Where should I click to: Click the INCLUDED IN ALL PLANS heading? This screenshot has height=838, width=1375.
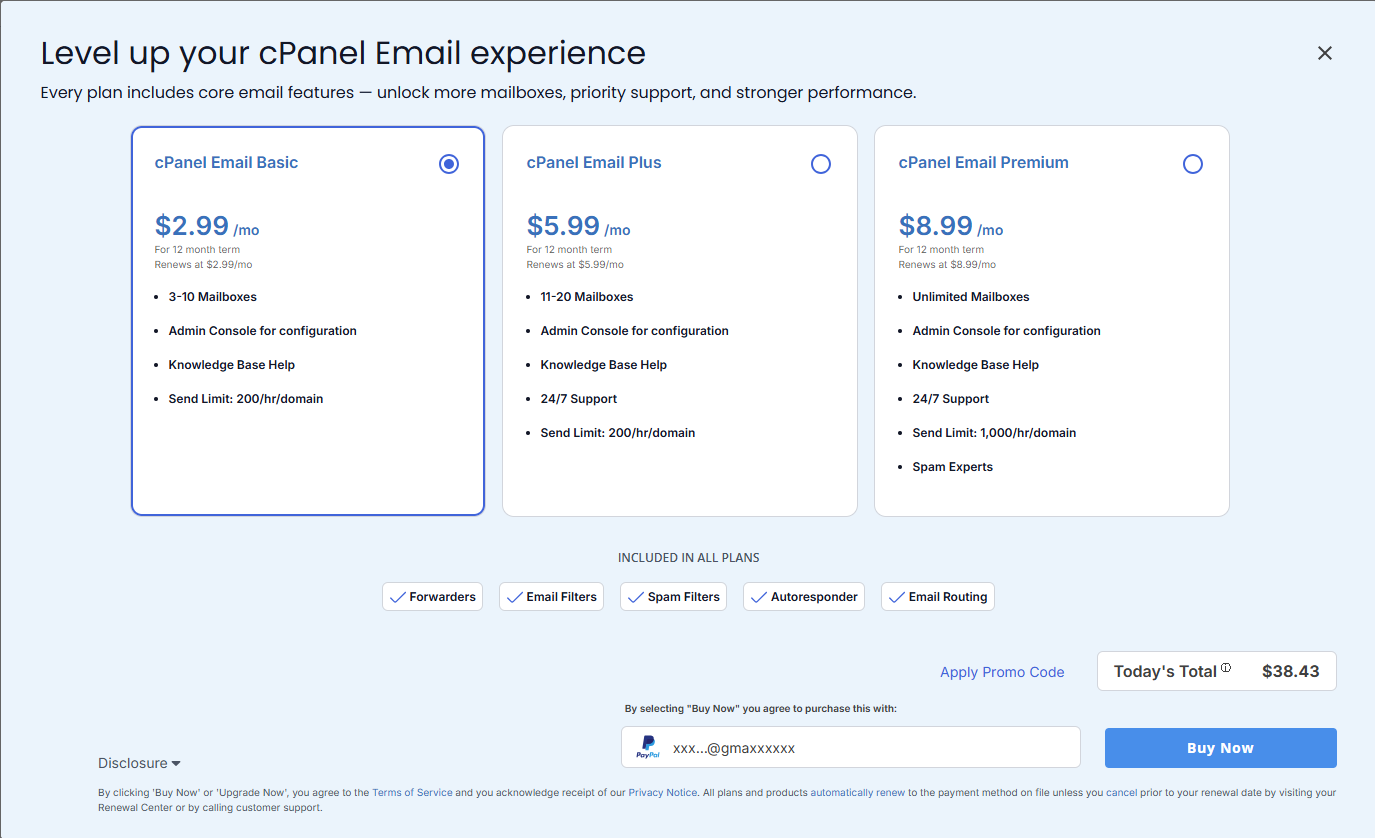coord(688,558)
